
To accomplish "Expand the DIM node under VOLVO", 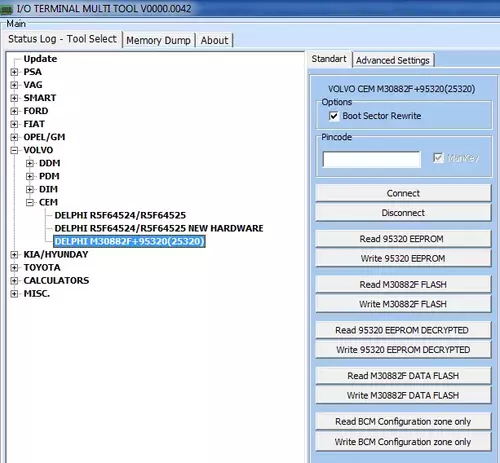I will [x=30, y=189].
